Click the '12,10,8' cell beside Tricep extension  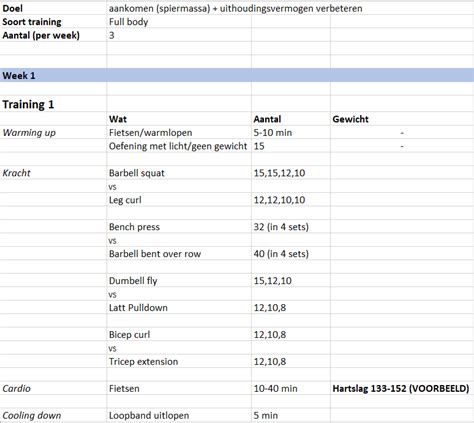point(291,361)
